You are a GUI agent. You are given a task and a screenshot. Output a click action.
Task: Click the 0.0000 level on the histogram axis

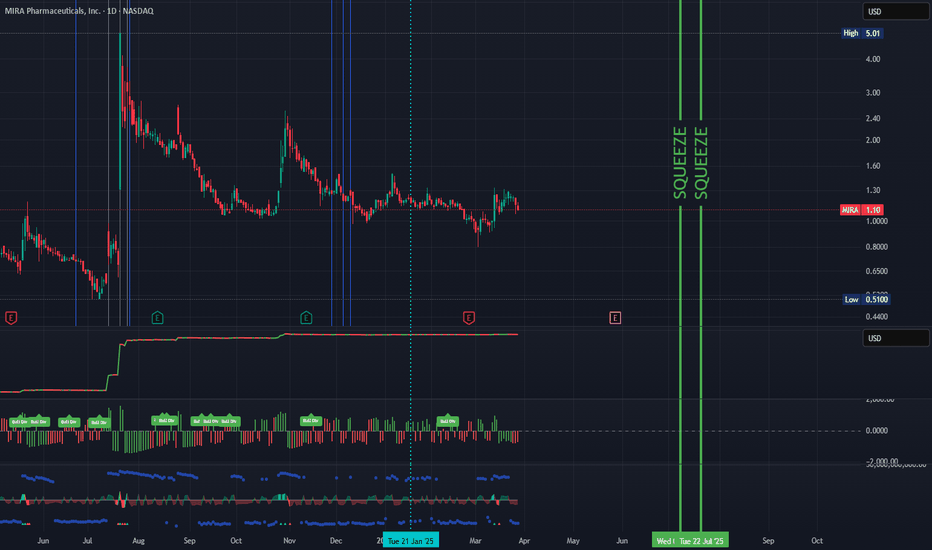pyautogui.click(x=876, y=430)
